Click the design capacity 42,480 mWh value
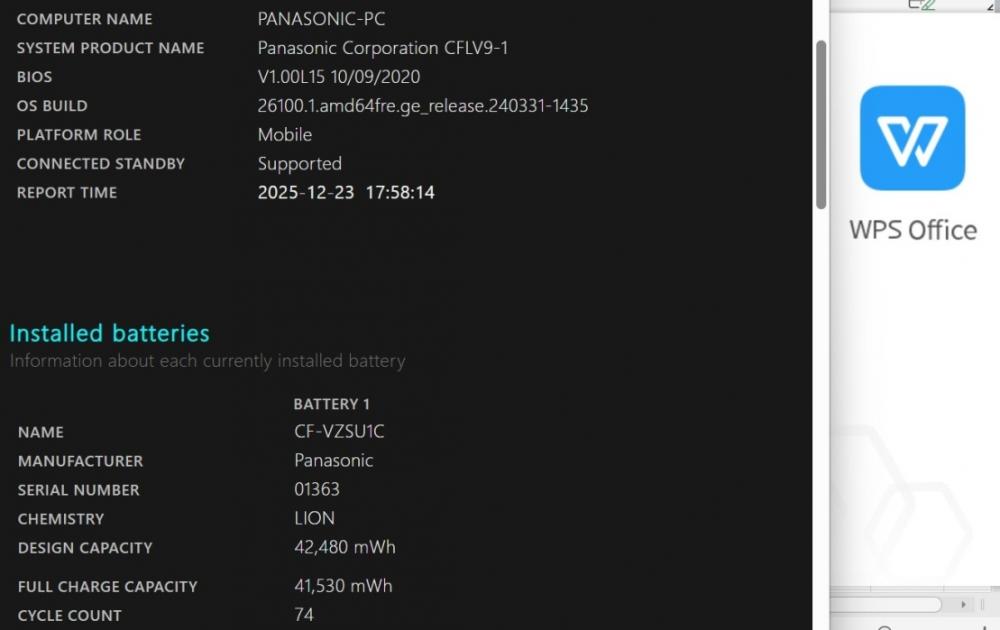1000x630 pixels. 344,548
